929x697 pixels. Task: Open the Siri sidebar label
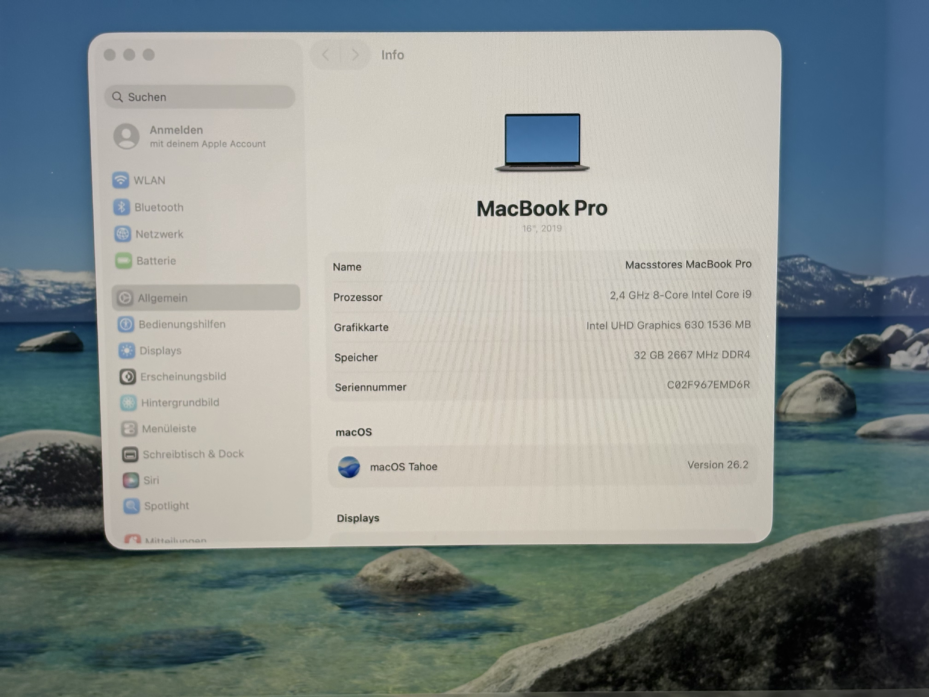click(151, 480)
